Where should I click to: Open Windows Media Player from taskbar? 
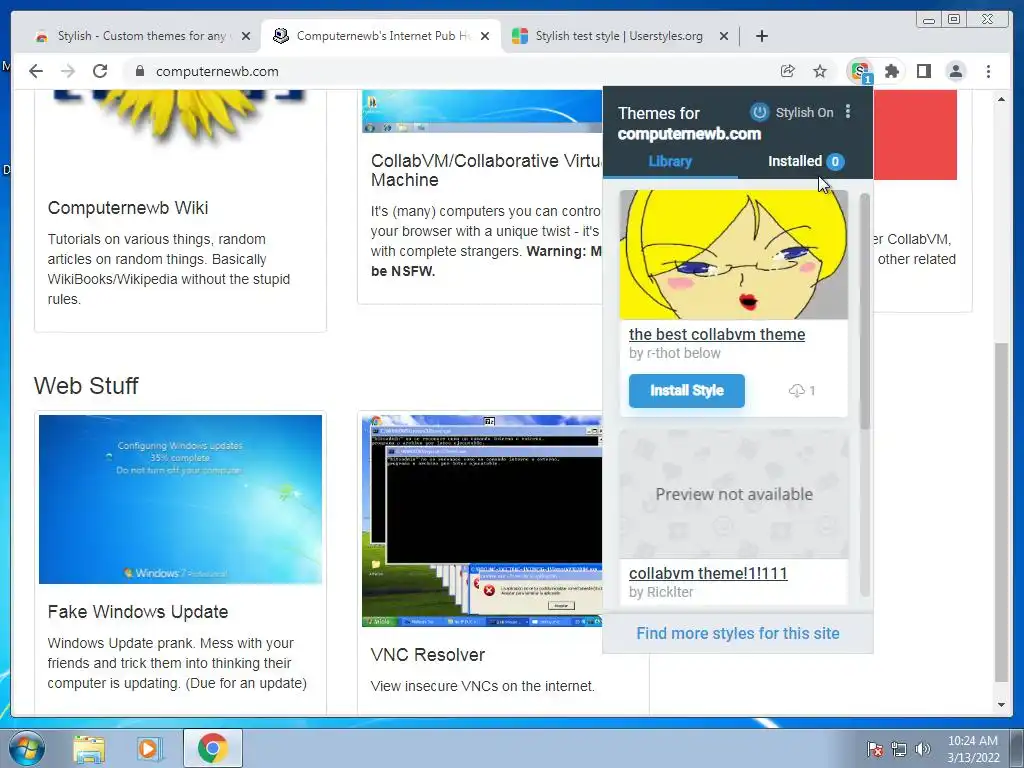point(150,748)
